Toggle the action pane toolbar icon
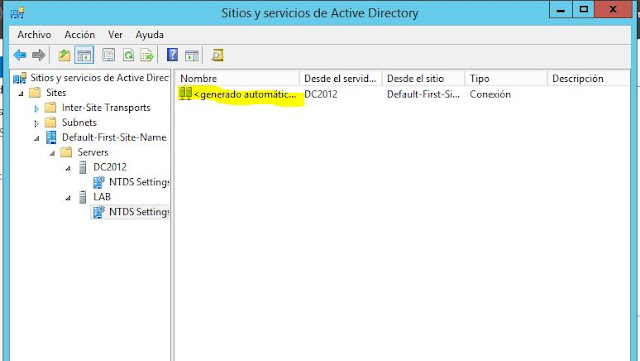The width and height of the screenshot is (640, 361). [192, 55]
